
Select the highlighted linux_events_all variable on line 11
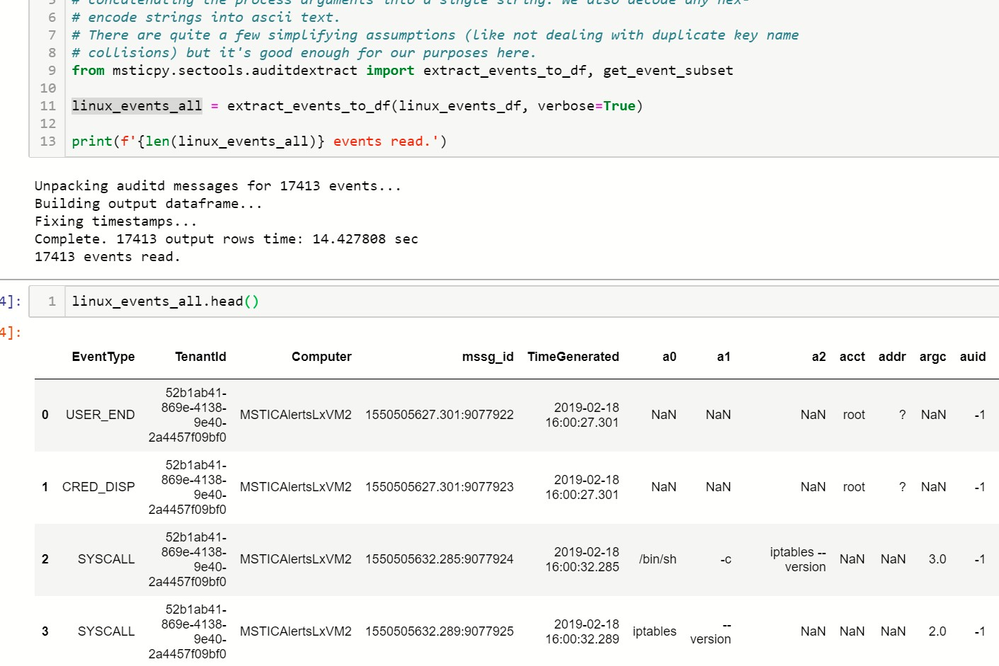point(137,106)
